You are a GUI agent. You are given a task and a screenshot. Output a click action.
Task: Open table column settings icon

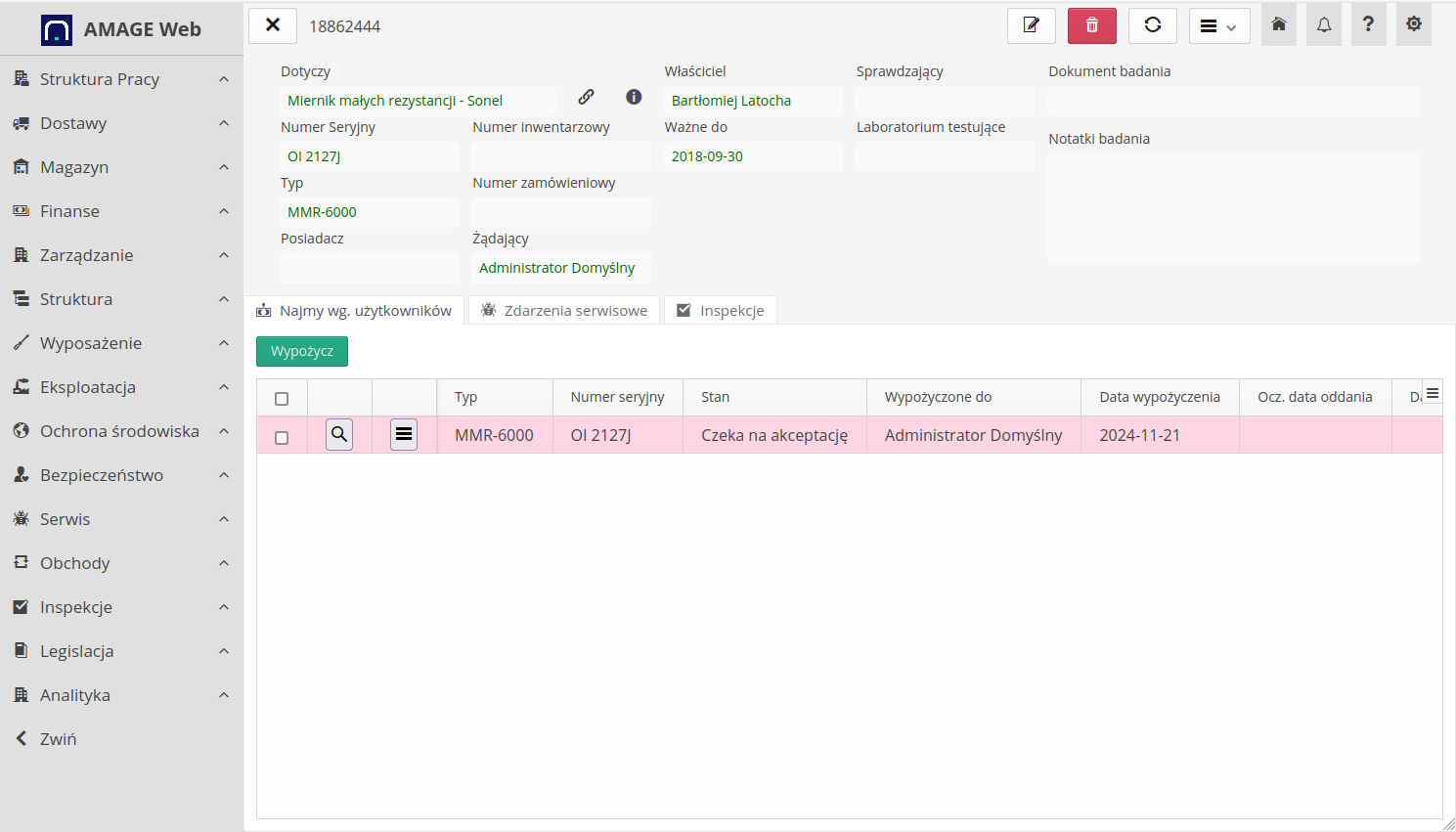1433,393
